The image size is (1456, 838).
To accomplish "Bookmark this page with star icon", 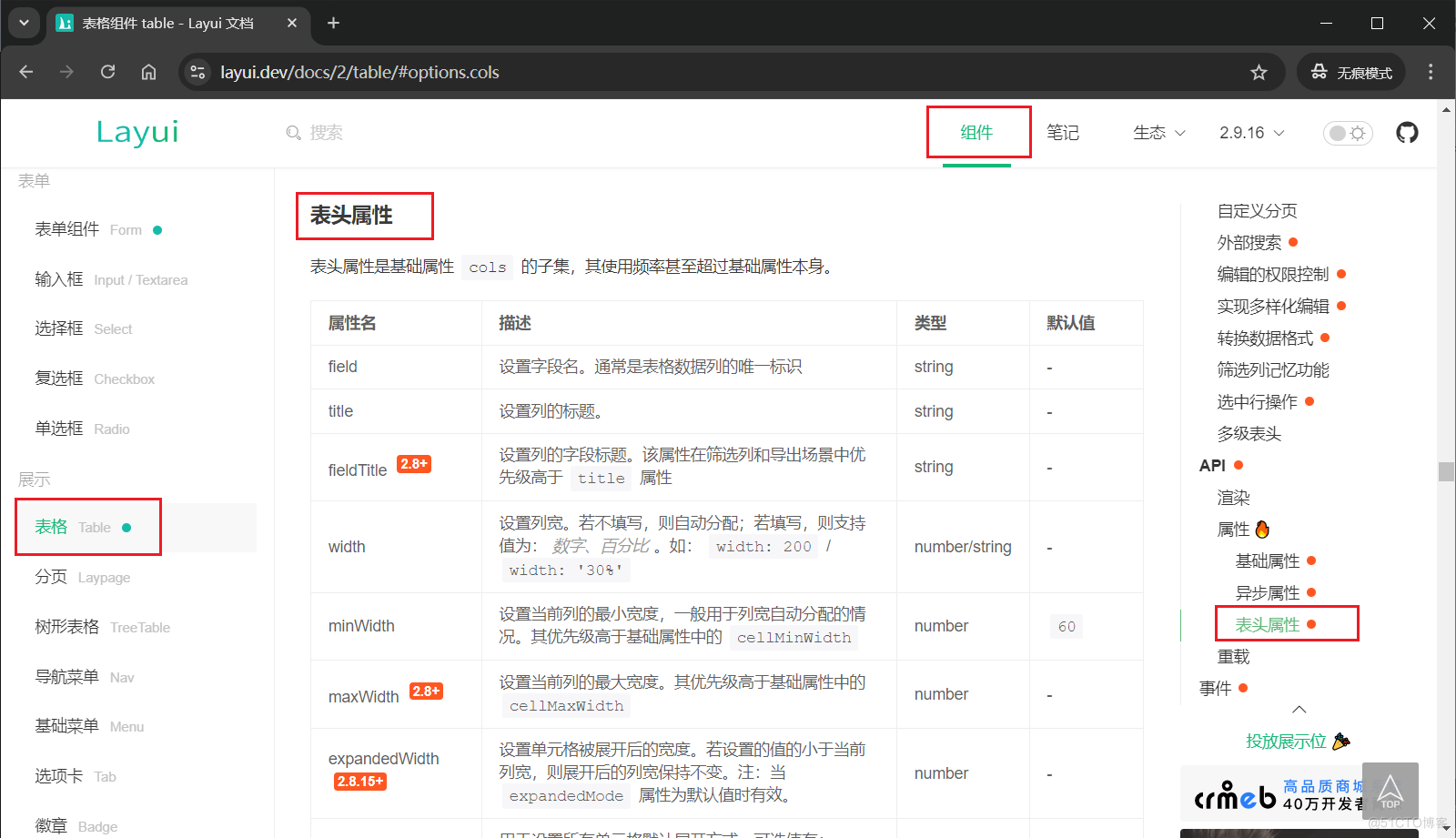I will point(1259,72).
